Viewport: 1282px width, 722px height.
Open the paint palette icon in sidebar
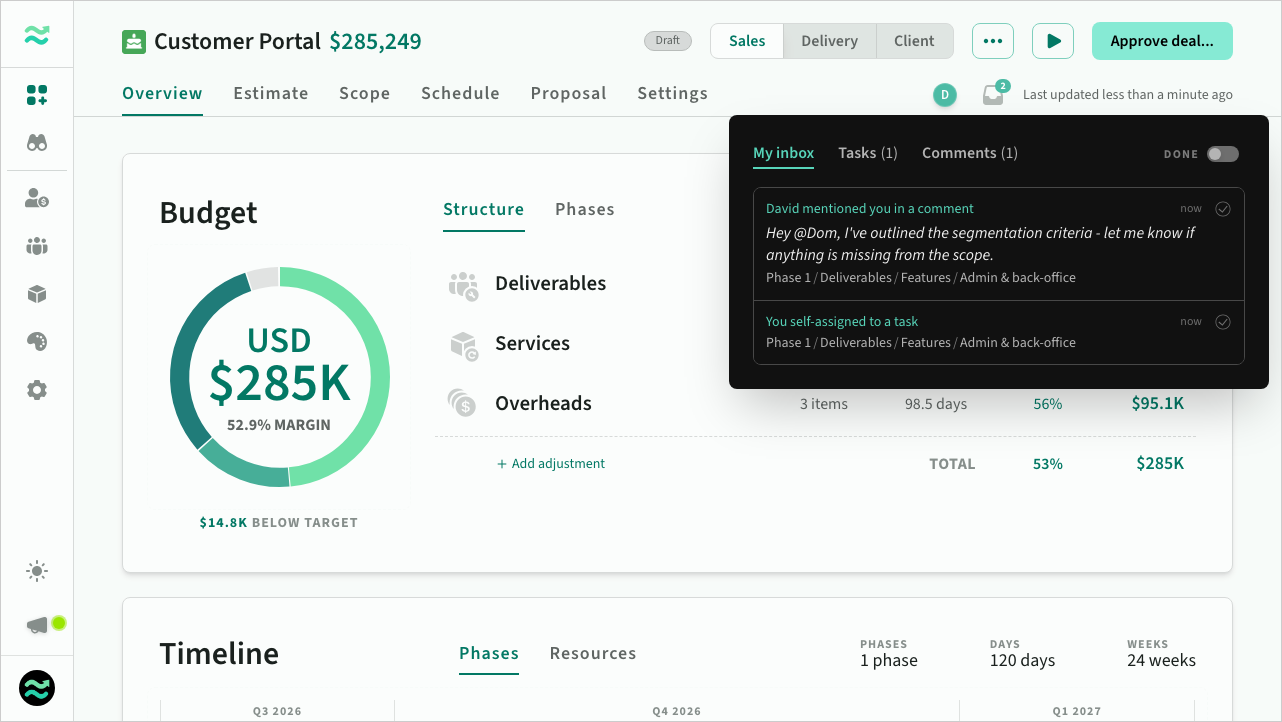pos(37,342)
